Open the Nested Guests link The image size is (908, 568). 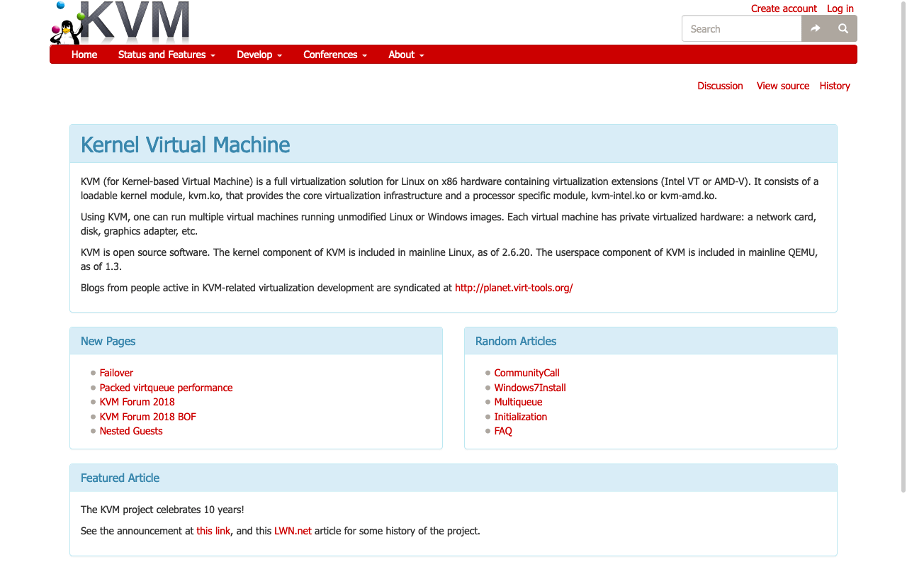pyautogui.click(x=131, y=431)
